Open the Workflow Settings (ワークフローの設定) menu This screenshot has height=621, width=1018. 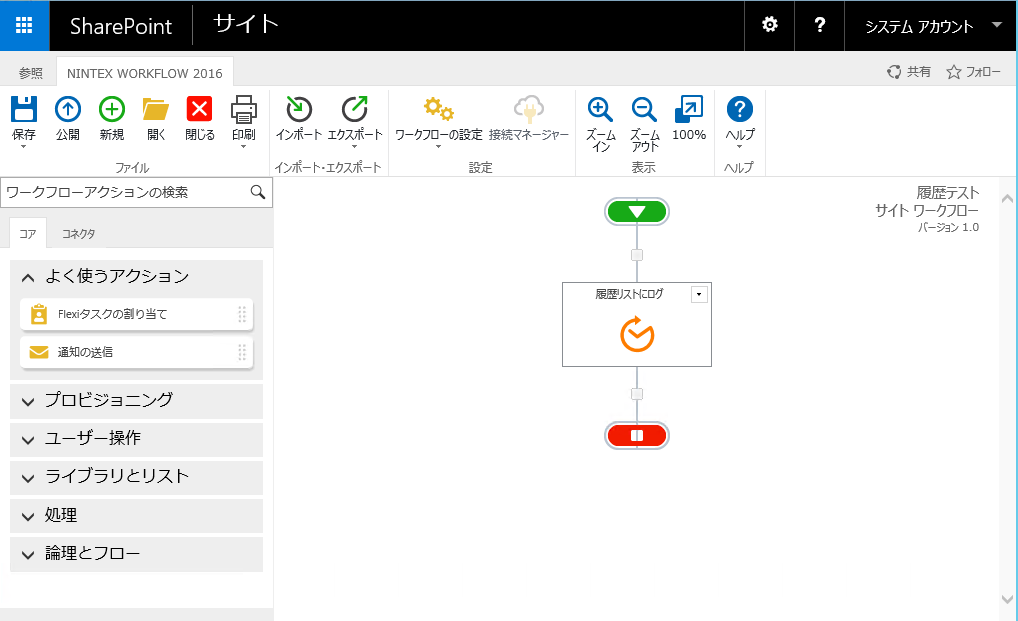point(438,110)
